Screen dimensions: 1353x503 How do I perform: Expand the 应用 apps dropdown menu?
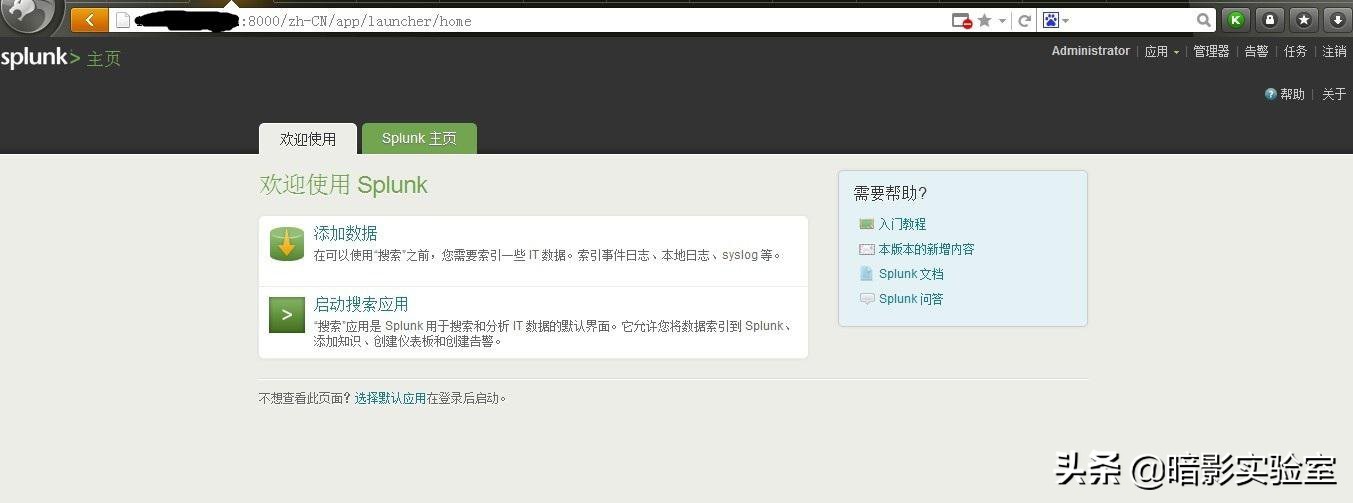pyautogui.click(x=1162, y=51)
